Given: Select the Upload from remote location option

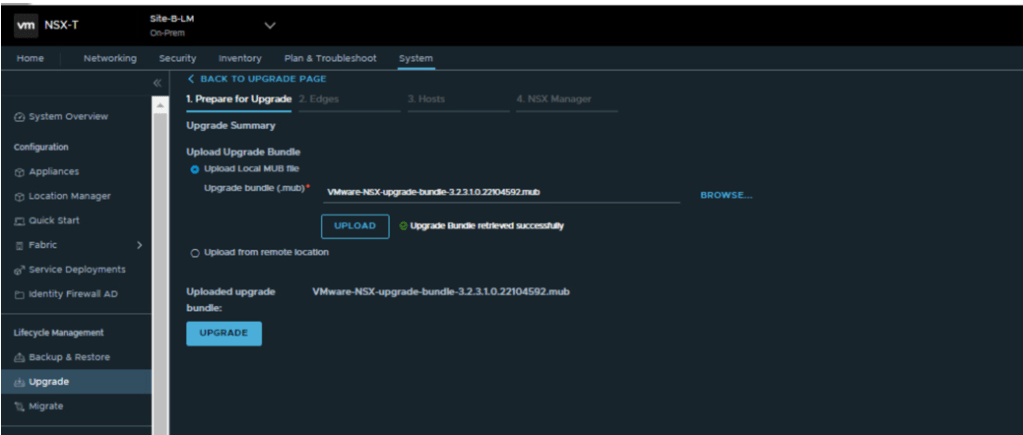Looking at the screenshot, I should click(195, 253).
